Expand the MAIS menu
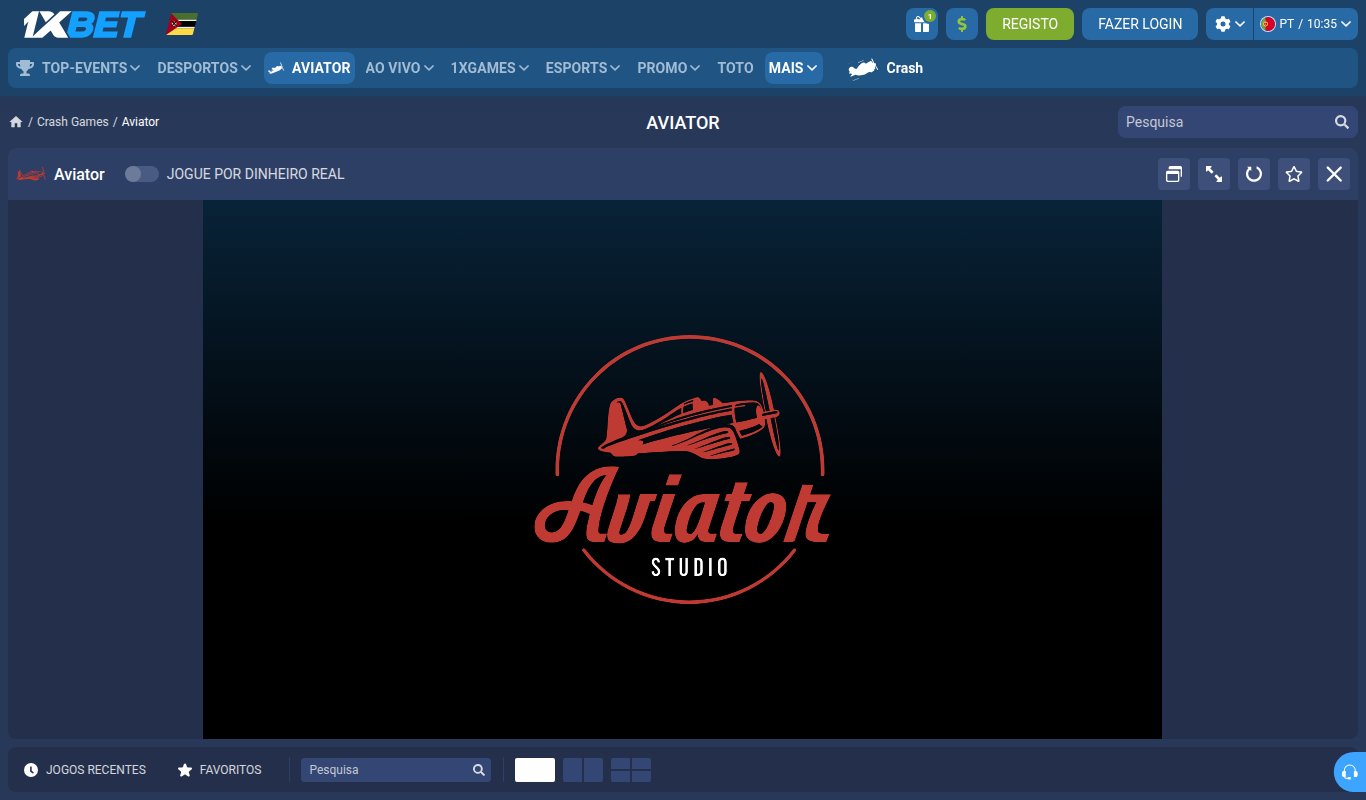 [794, 68]
